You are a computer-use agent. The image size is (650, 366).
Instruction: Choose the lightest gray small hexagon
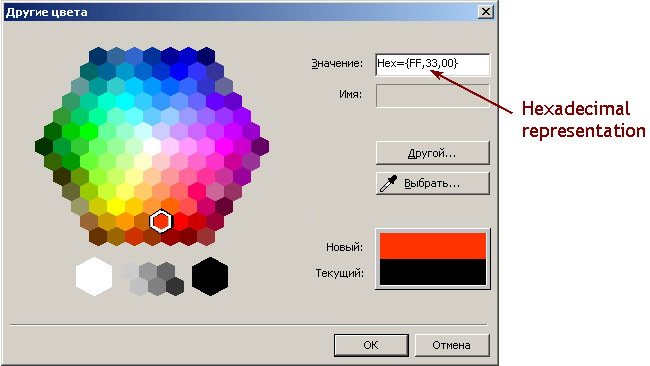(130, 271)
